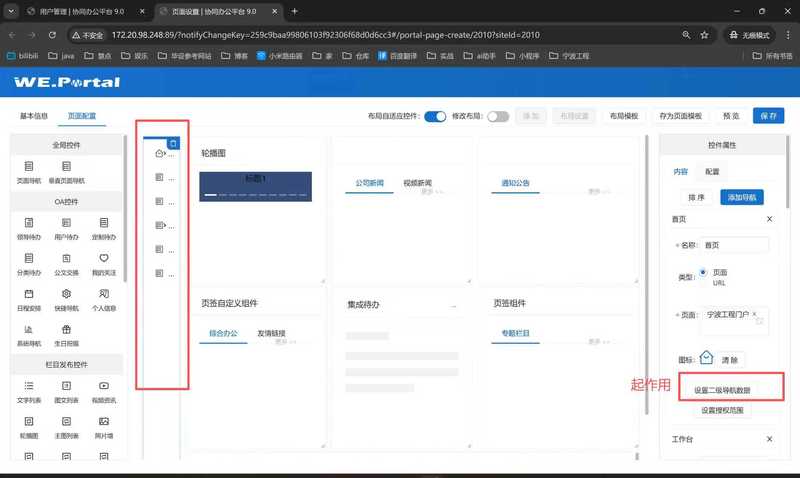Open the 小米路由器 bookmark
Viewport: 800px width, 478px height.
280,56
